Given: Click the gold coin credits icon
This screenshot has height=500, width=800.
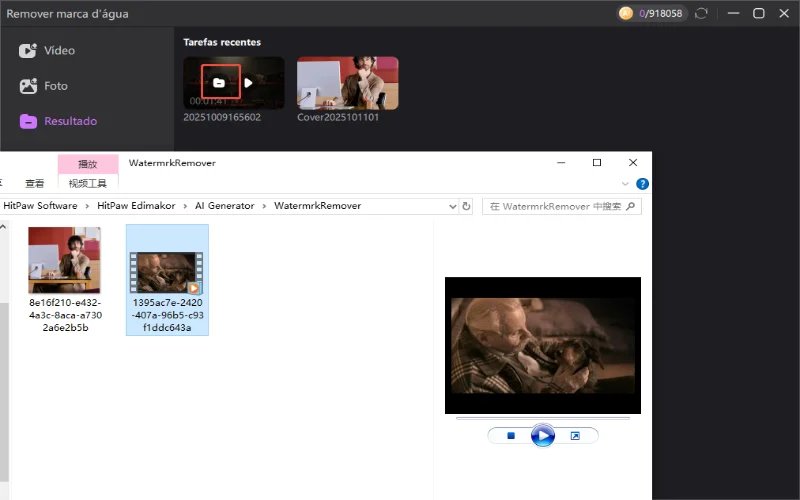Looking at the screenshot, I should pos(627,14).
